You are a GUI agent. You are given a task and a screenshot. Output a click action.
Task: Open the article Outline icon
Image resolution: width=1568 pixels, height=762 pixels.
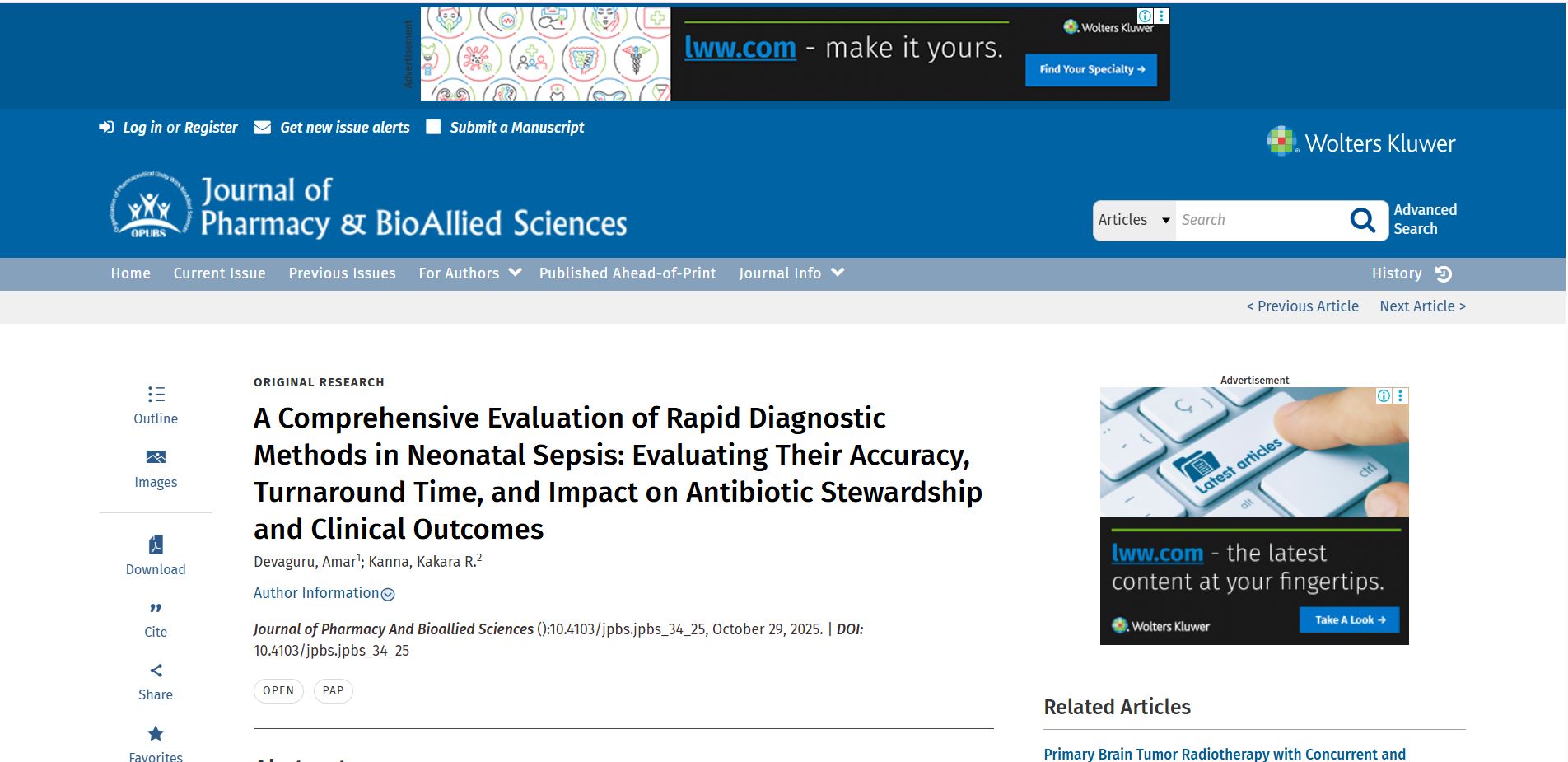156,395
